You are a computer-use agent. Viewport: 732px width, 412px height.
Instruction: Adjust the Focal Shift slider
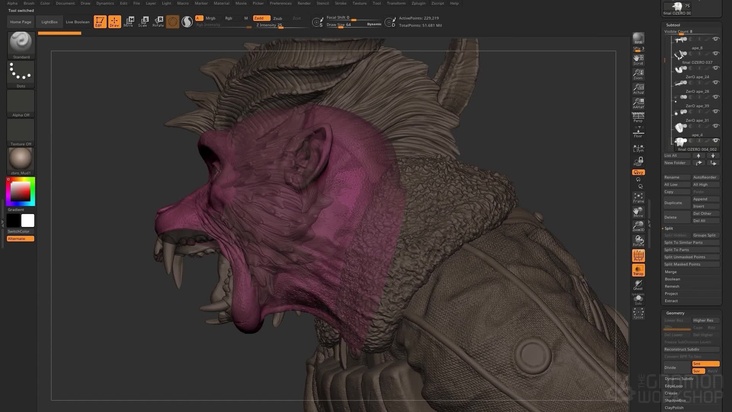coord(354,18)
